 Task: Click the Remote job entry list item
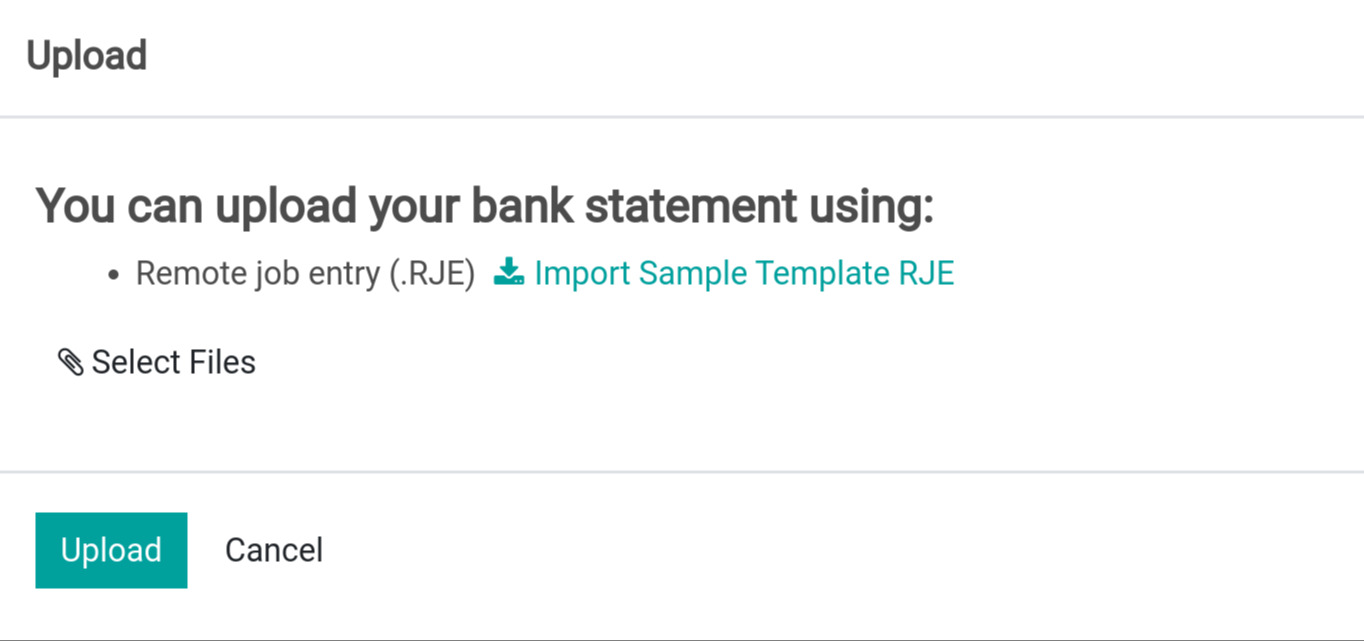304,273
